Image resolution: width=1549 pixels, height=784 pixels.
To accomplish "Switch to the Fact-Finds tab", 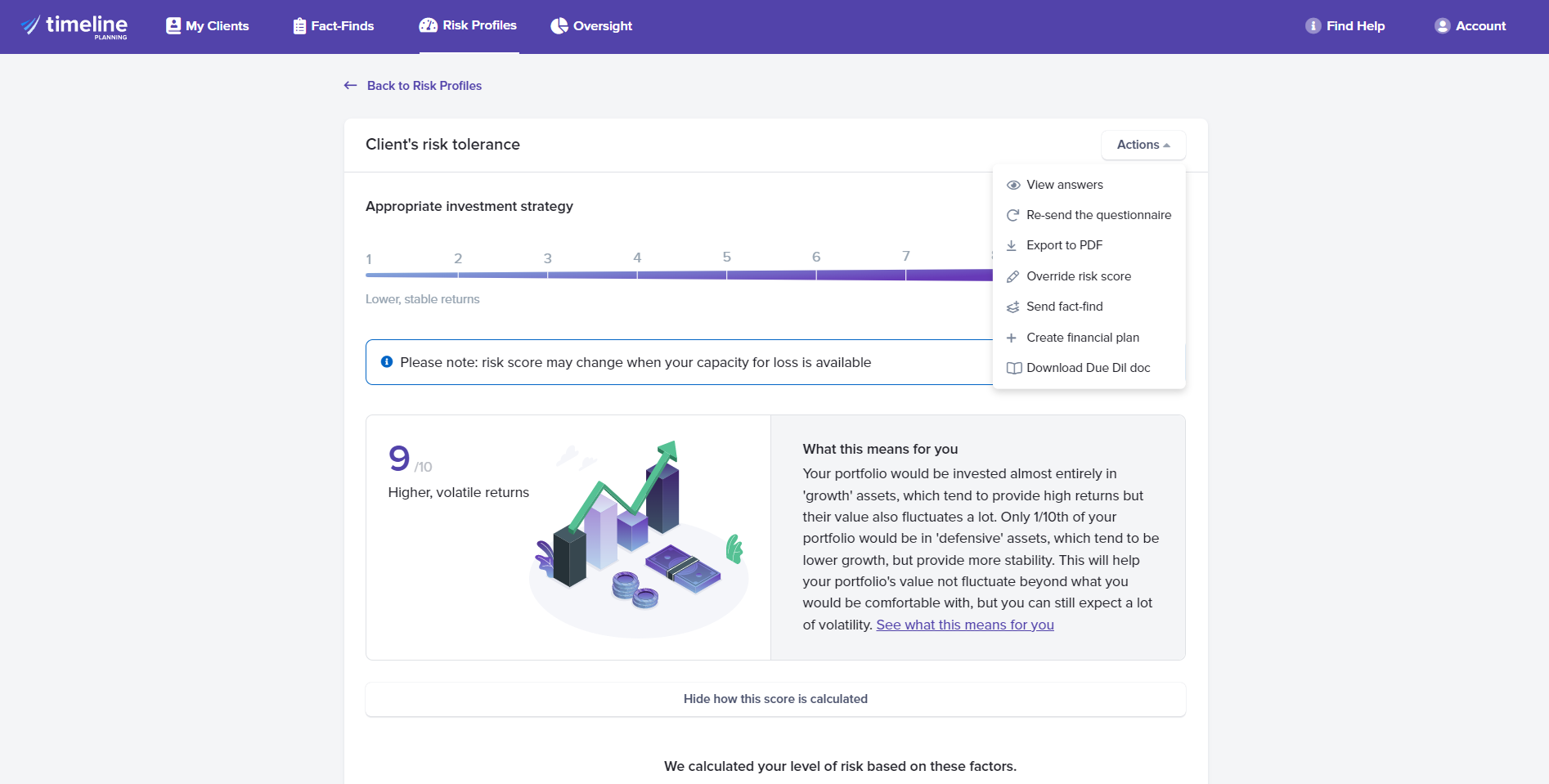I will pos(334,26).
